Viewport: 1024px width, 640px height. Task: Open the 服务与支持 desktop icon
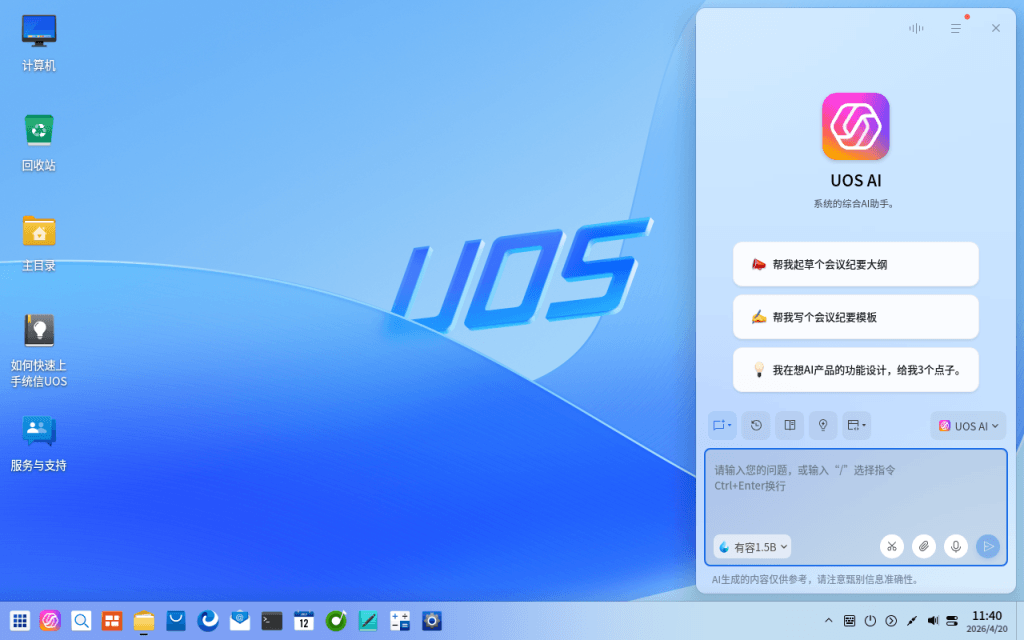39,443
